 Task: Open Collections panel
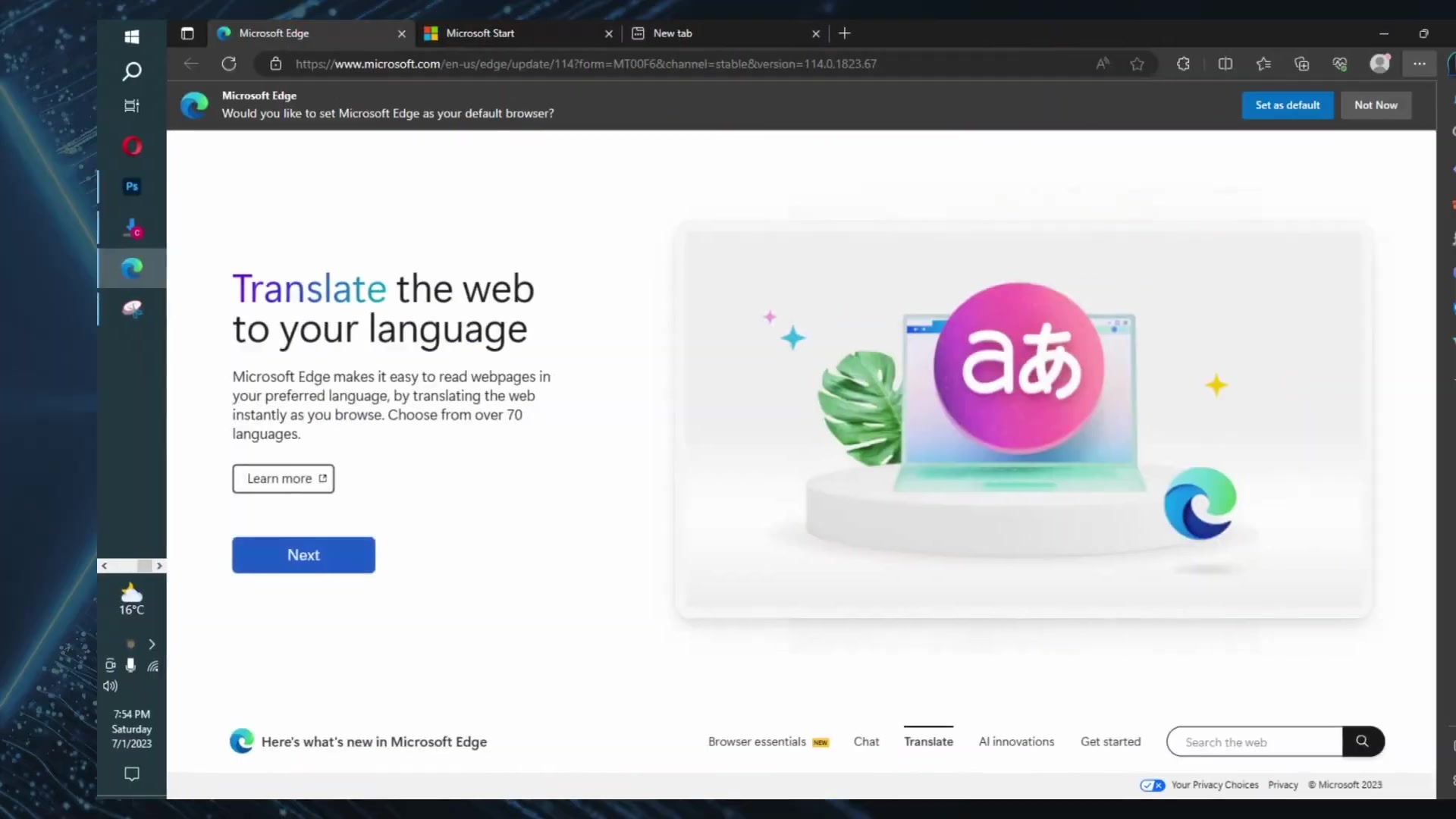click(1302, 64)
